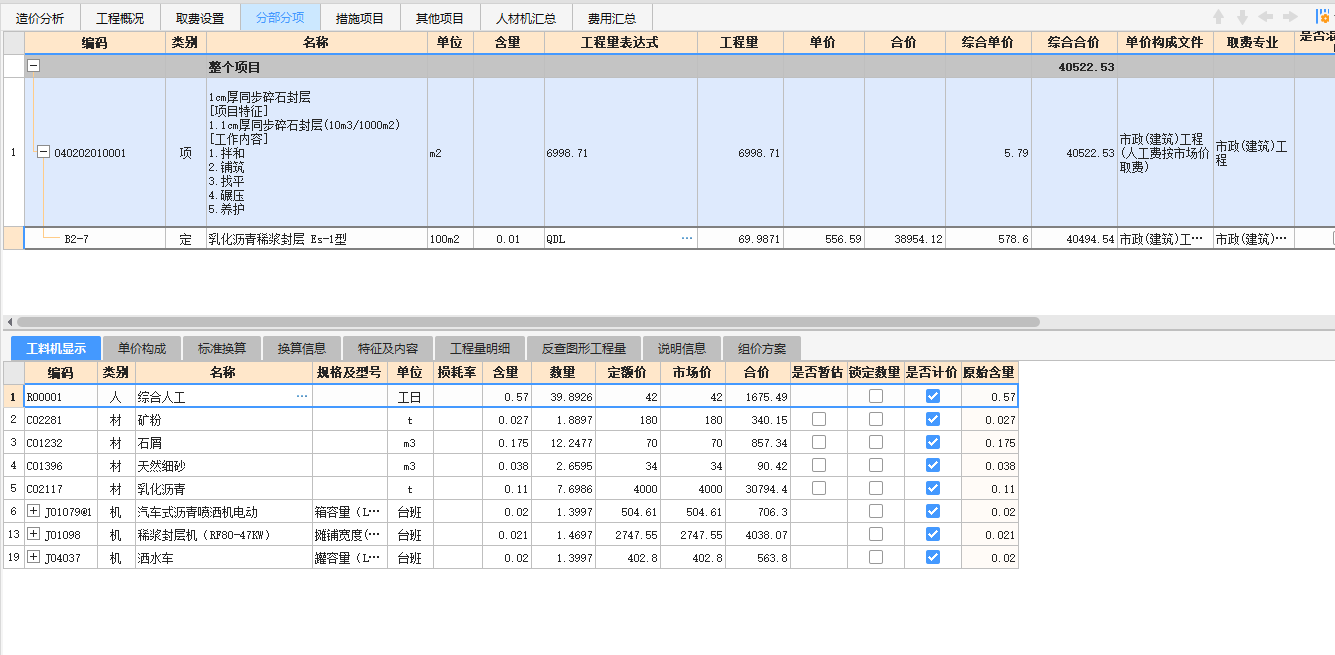Click the move down arrow icon
Screen dimensions: 1335x655
click(x=1242, y=17)
